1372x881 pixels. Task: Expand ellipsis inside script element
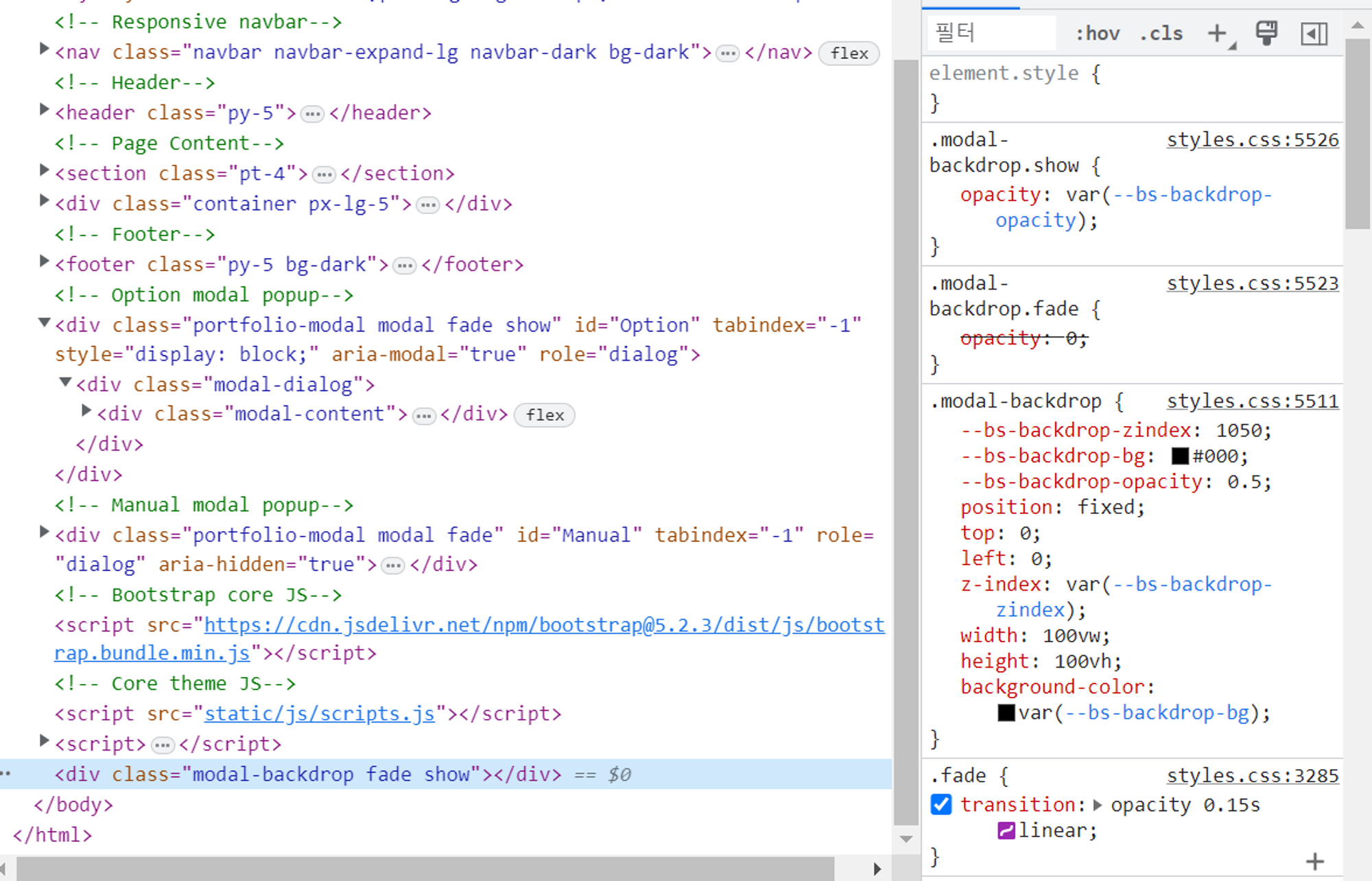tap(163, 745)
